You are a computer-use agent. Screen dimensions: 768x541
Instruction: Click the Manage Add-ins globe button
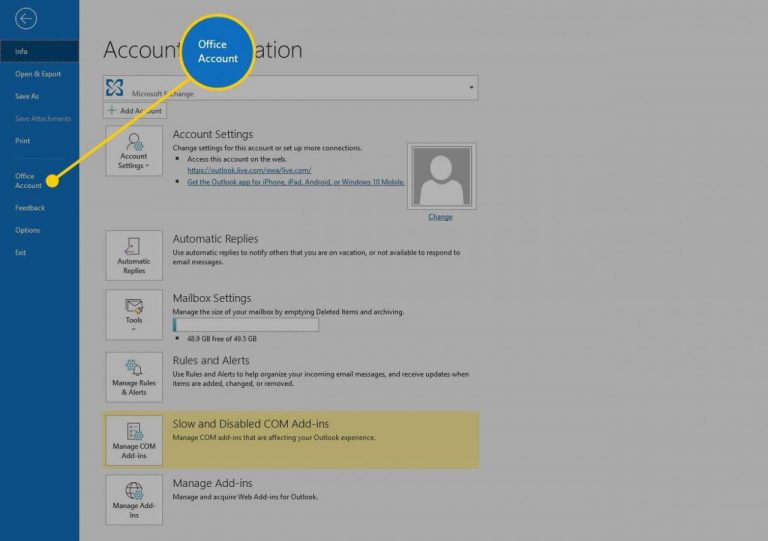point(134,500)
